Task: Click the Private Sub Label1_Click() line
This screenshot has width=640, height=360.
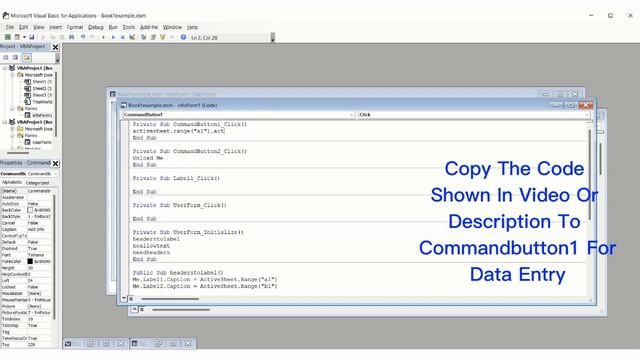Action: pos(176,178)
